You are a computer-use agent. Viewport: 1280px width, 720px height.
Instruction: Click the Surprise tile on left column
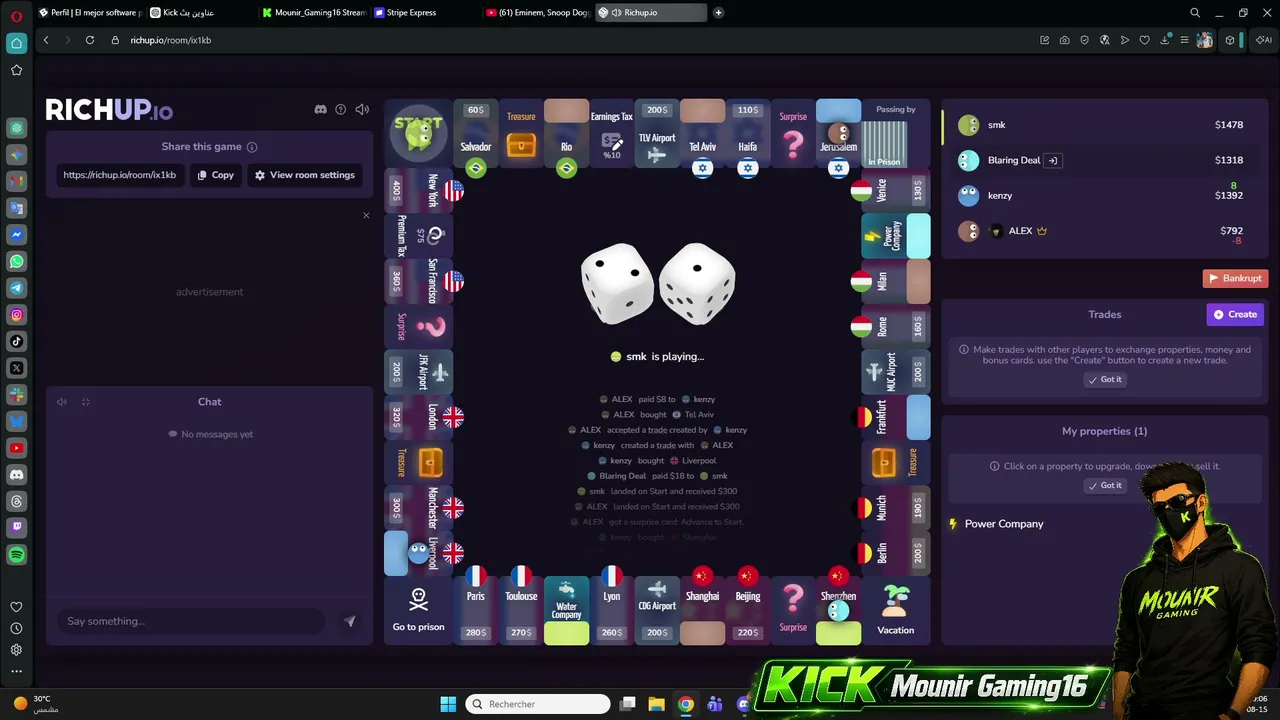(x=419, y=326)
